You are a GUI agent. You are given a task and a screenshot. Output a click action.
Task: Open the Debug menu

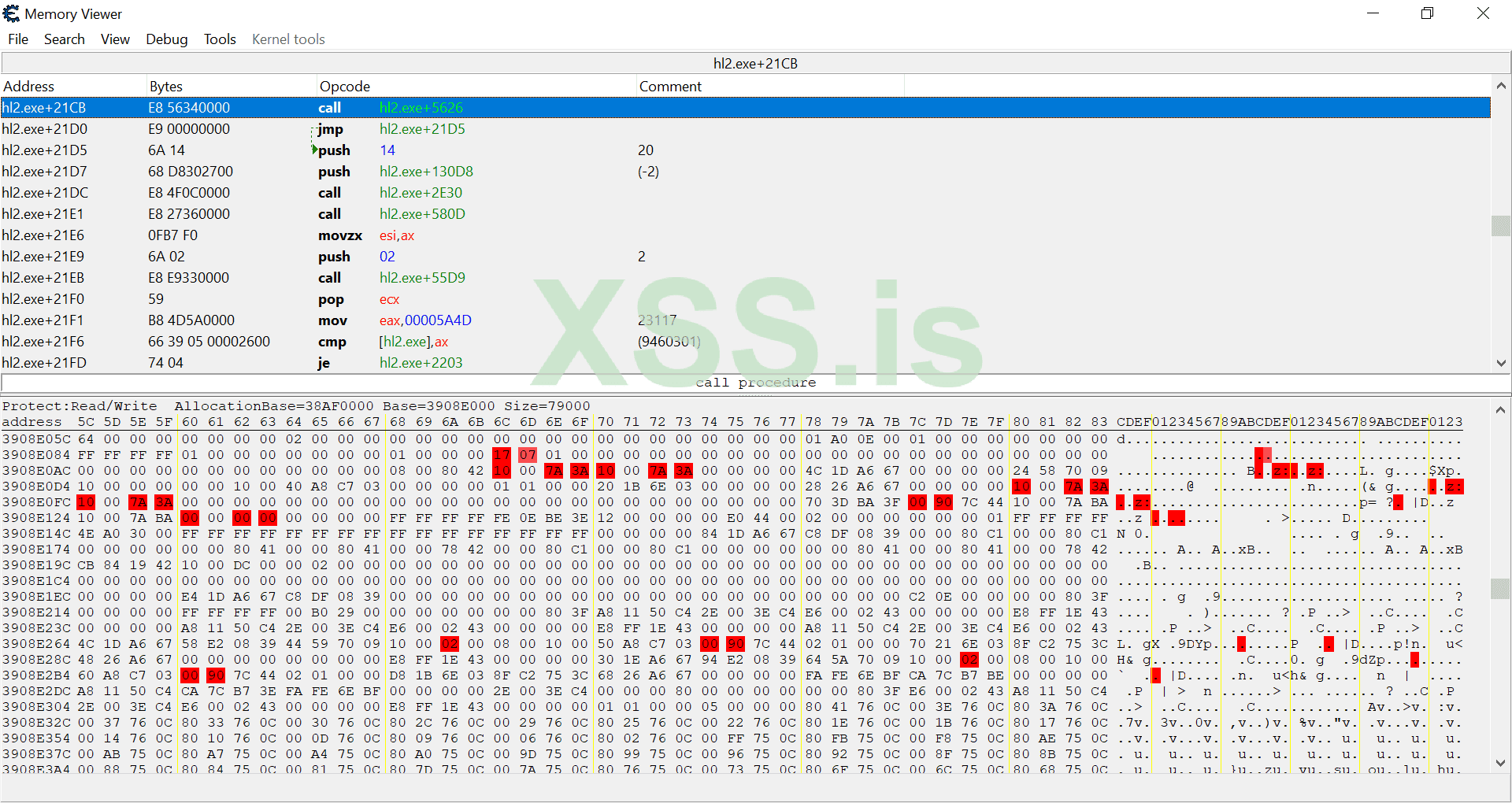tap(167, 39)
